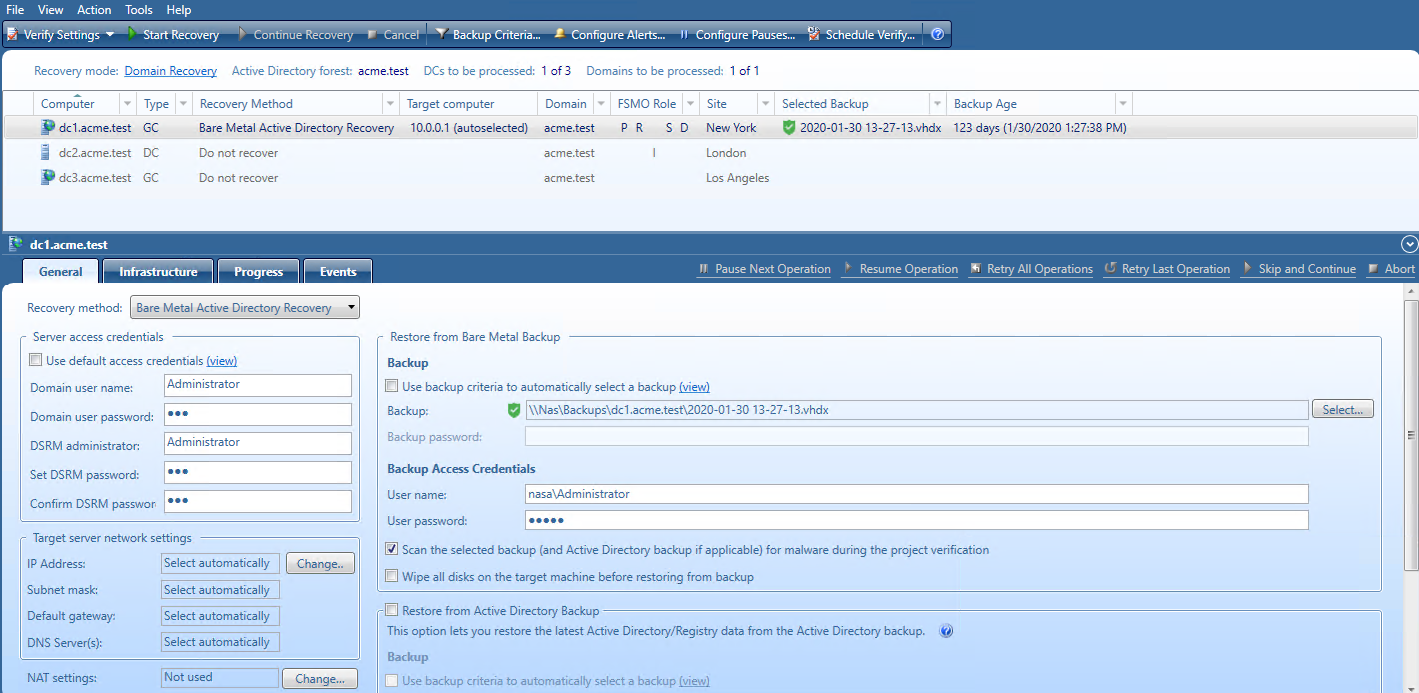Switch to the Events tab
The width and height of the screenshot is (1419, 693).
(338, 271)
